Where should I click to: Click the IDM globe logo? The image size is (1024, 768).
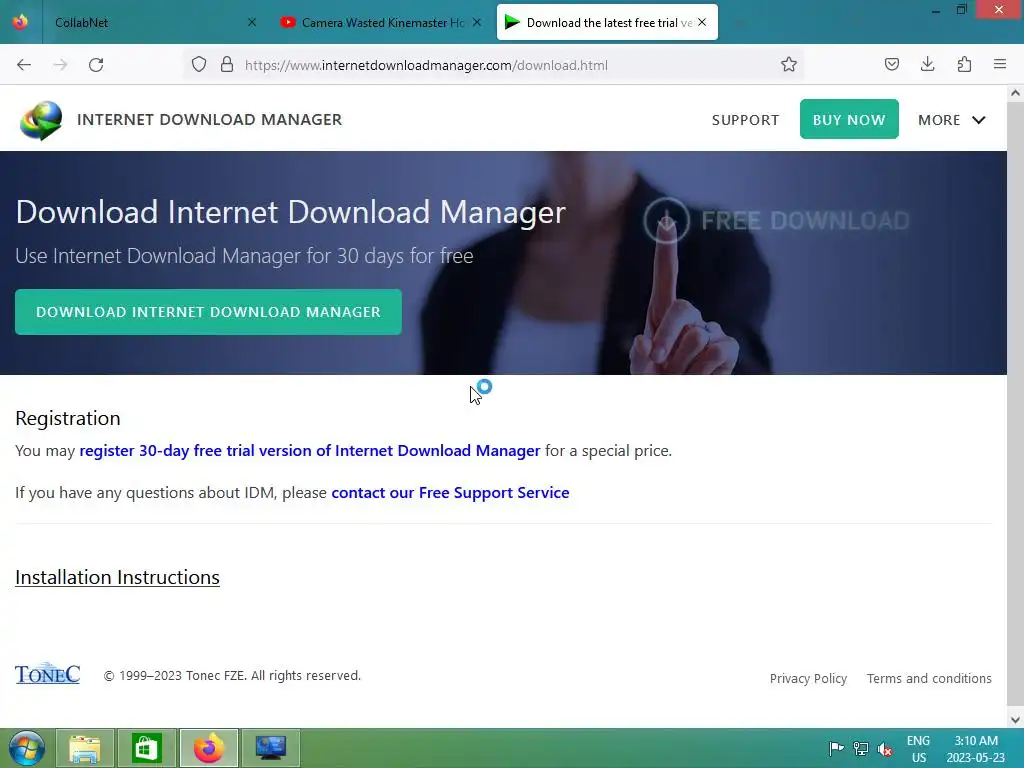click(40, 120)
